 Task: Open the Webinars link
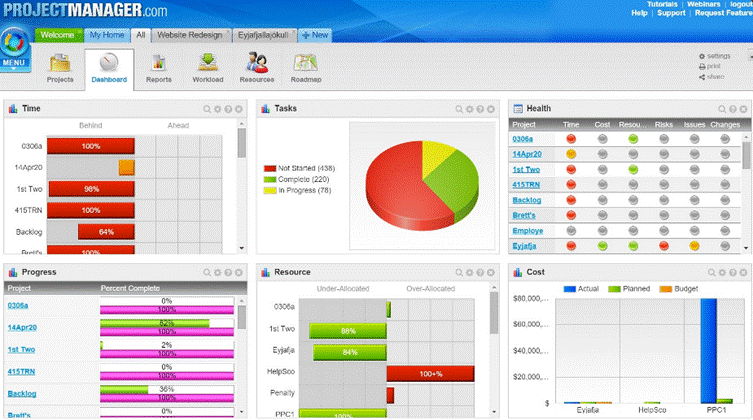coord(703,4)
